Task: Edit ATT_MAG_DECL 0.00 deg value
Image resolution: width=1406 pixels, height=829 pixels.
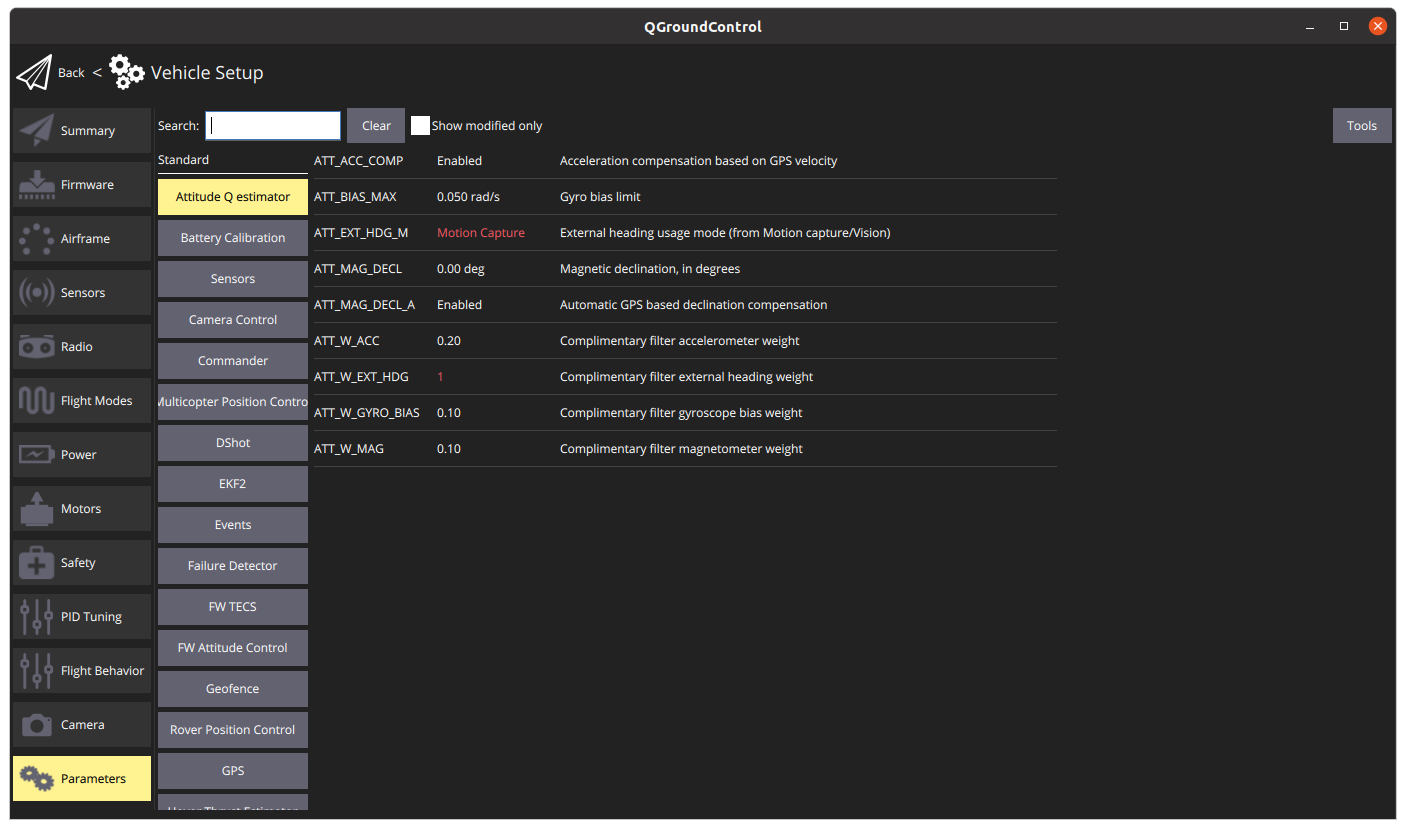Action: 461,269
